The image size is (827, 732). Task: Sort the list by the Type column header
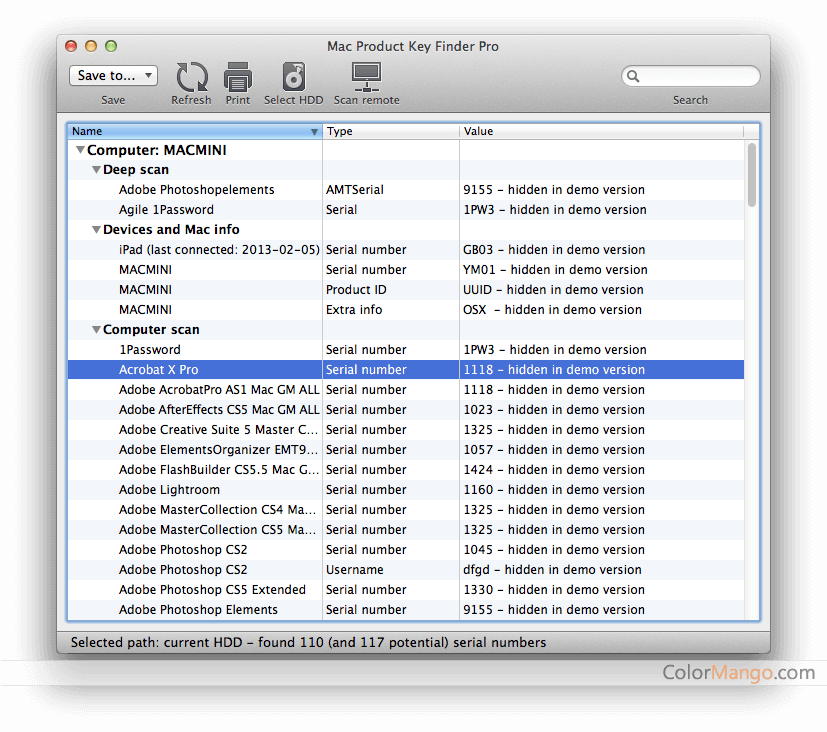[x=390, y=131]
